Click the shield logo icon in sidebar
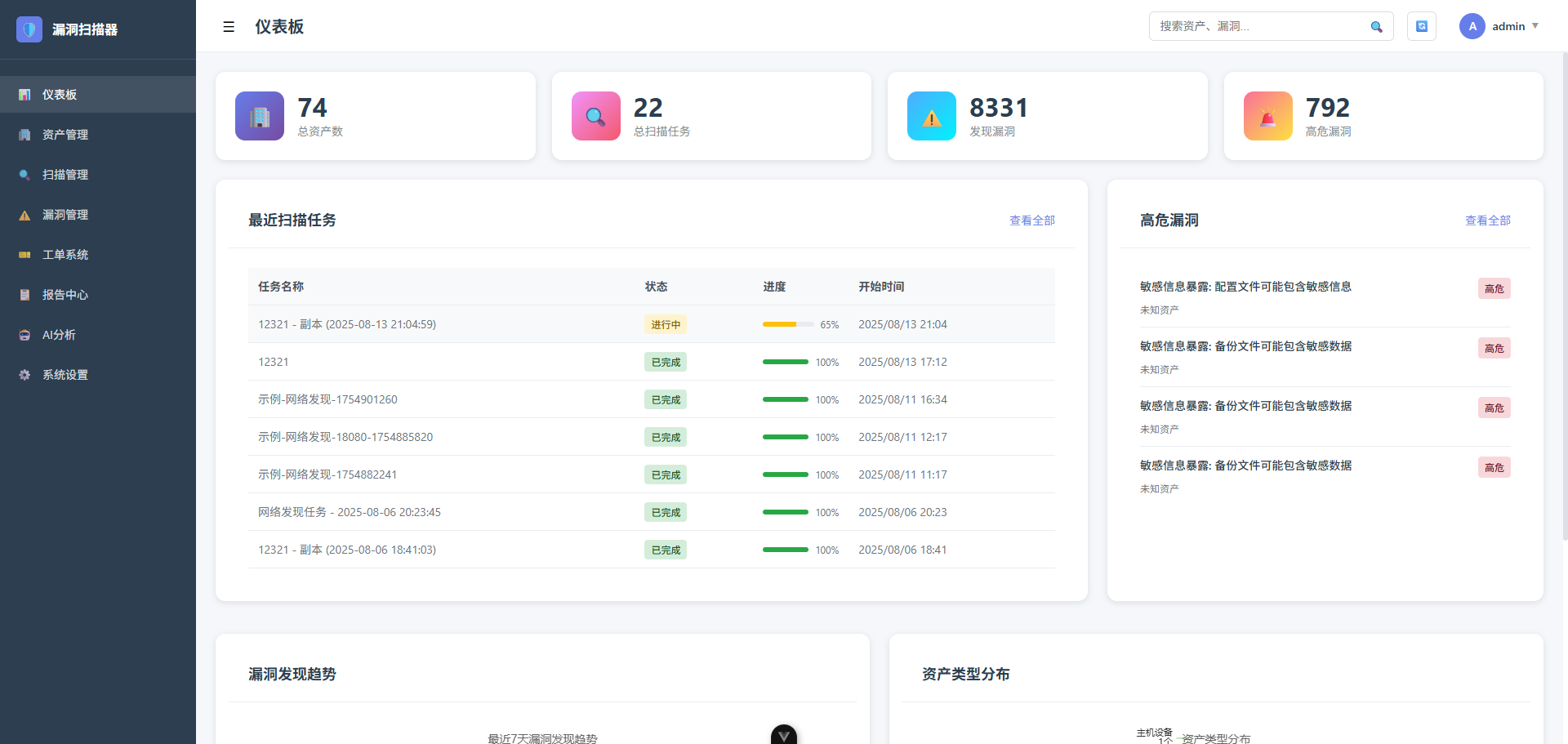Screen dimensions: 1568x744 [29, 29]
